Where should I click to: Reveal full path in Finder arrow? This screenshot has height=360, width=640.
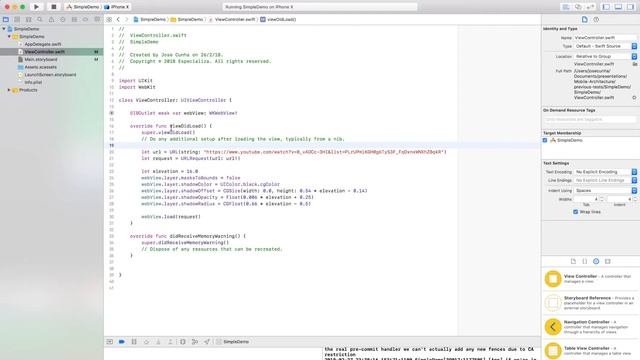click(634, 98)
